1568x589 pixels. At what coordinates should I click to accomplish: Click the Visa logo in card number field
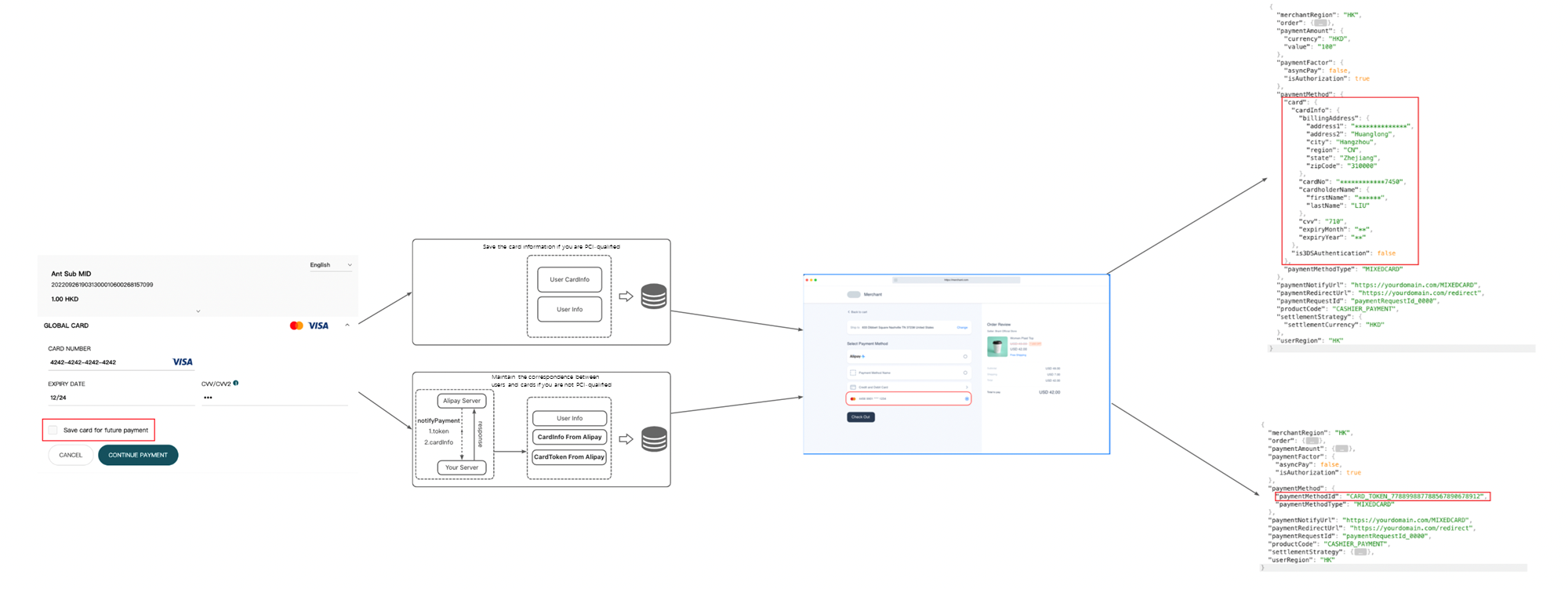pyautogui.click(x=182, y=362)
